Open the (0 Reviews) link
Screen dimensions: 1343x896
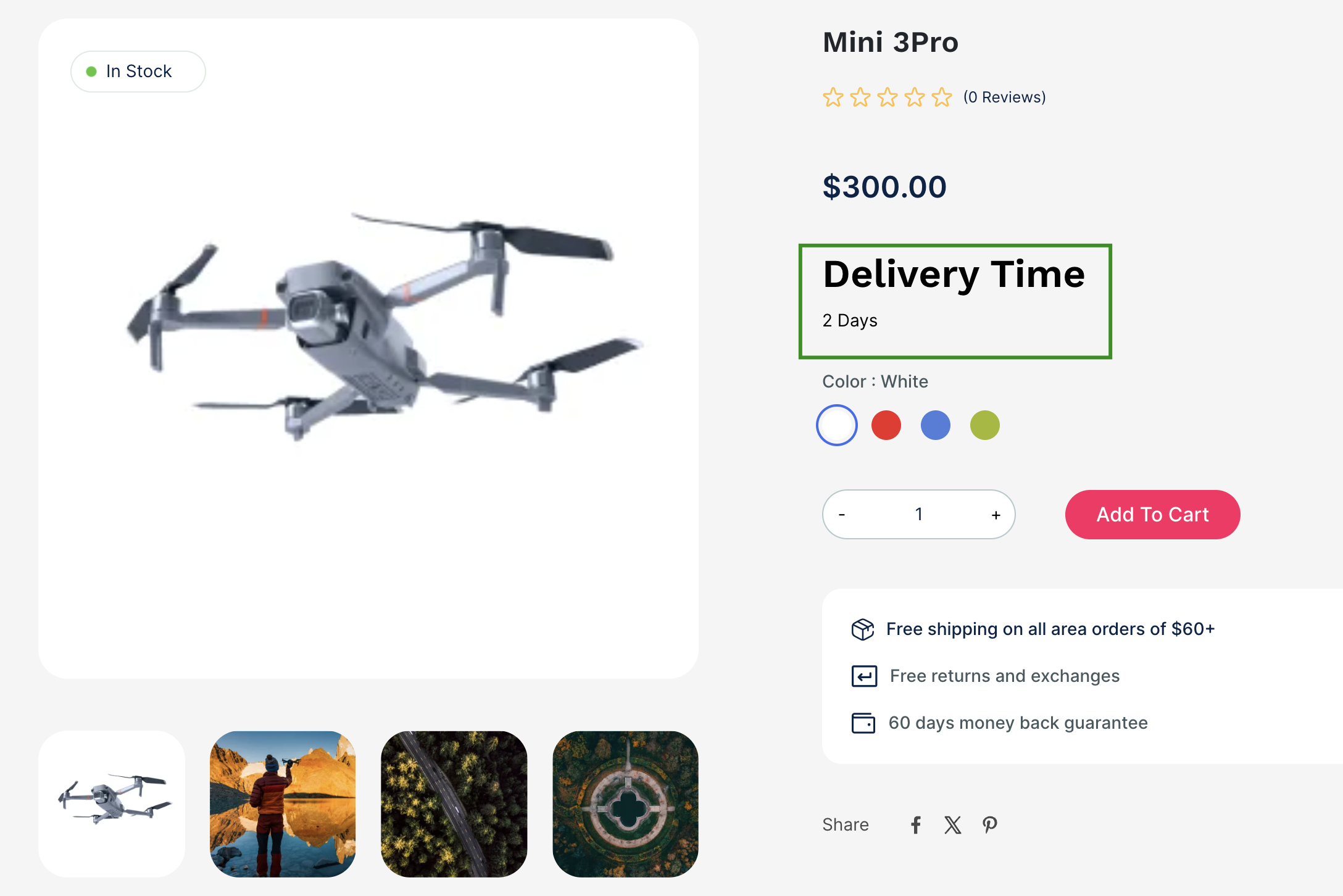1005,97
